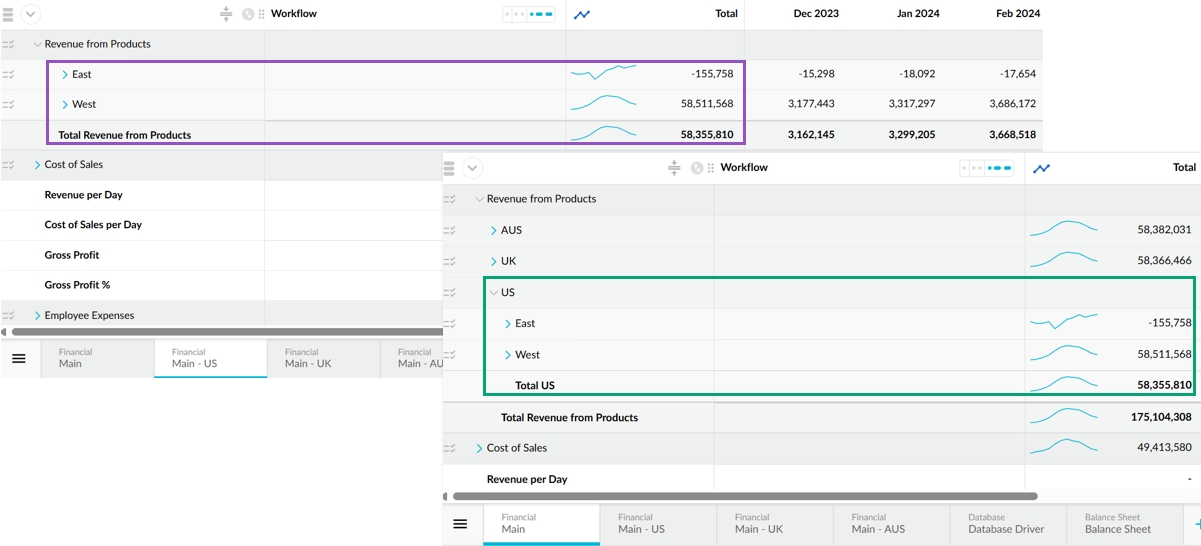Click the drag handle dots before Workflow in the left table
The width and height of the screenshot is (1201, 546).
point(262,14)
